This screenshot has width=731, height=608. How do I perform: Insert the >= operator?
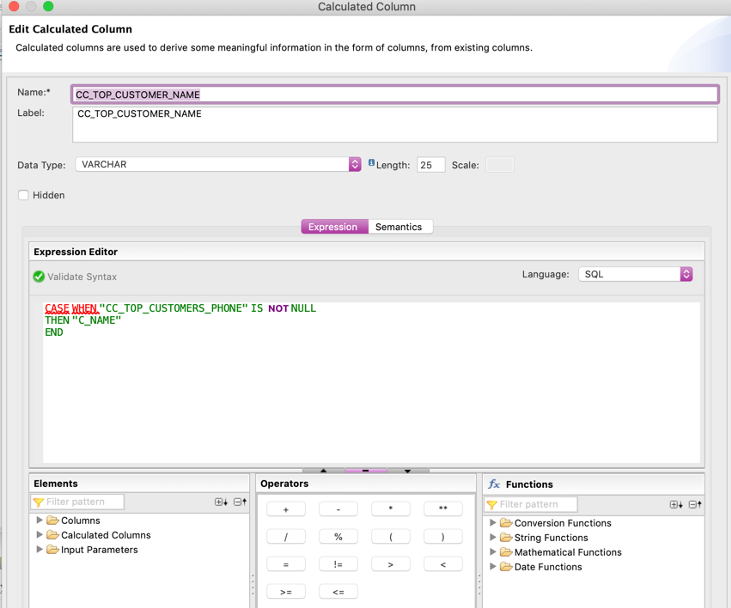pyautogui.click(x=286, y=592)
